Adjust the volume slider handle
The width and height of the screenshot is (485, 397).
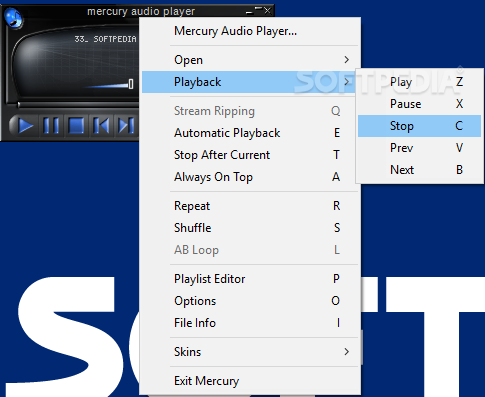click(131, 84)
